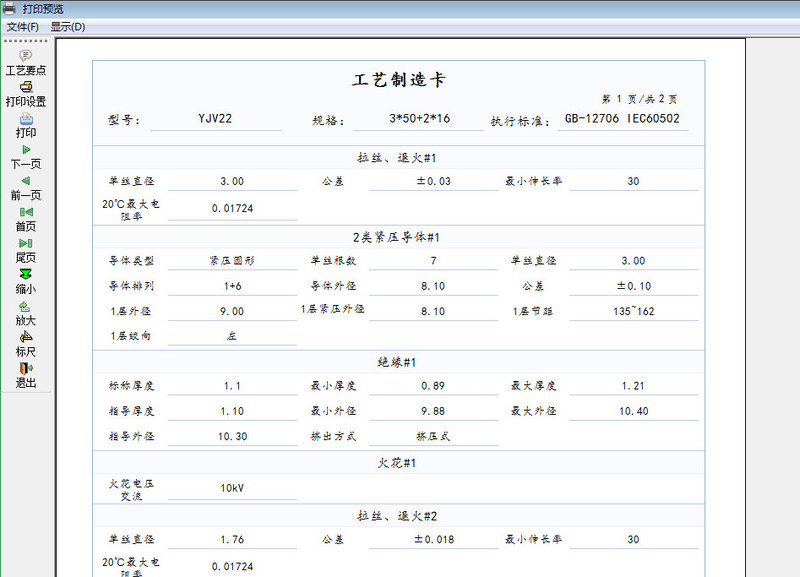Click the printer icon in the title bar
Image resolution: width=800 pixels, height=577 pixels.
point(9,9)
